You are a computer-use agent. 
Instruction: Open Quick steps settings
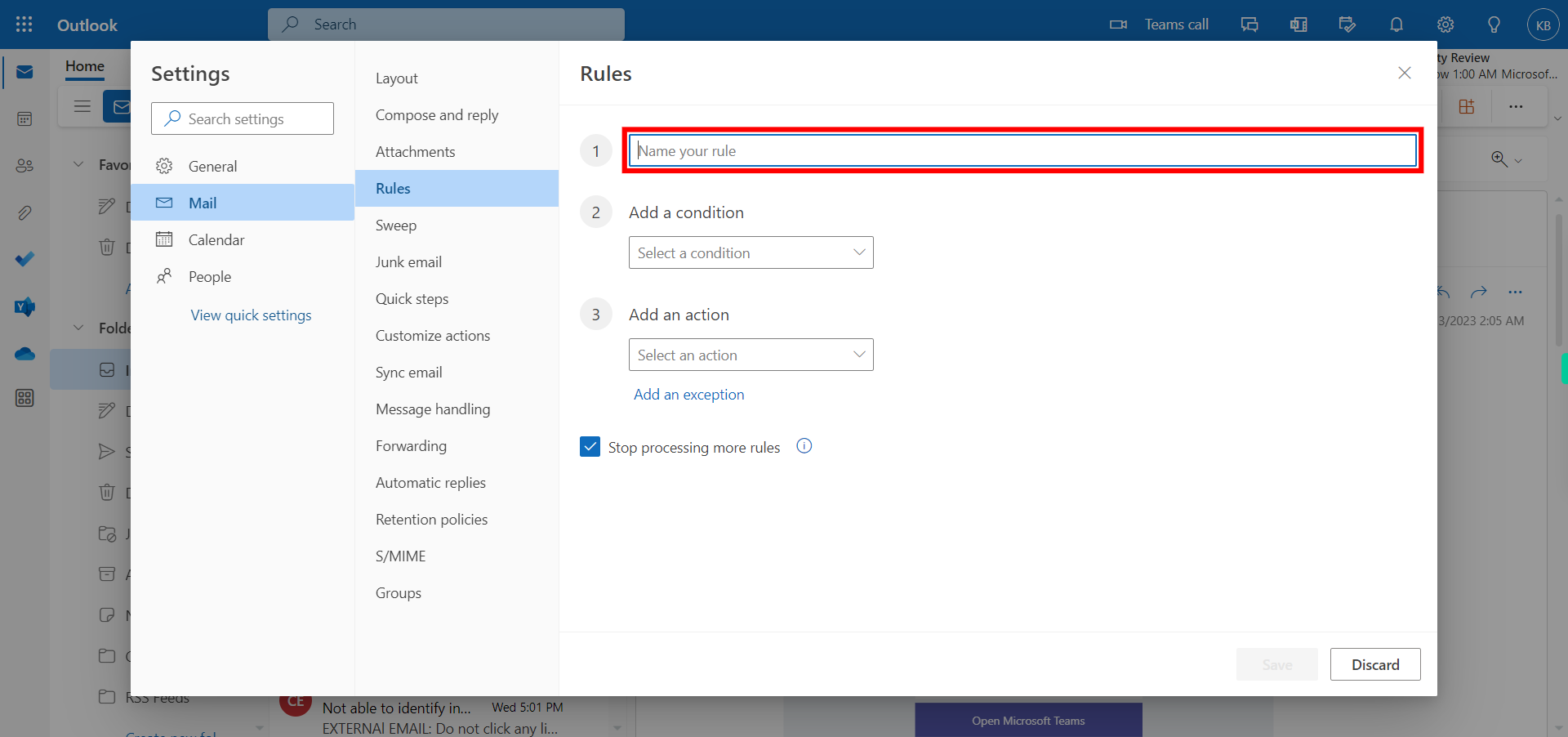[457, 299]
